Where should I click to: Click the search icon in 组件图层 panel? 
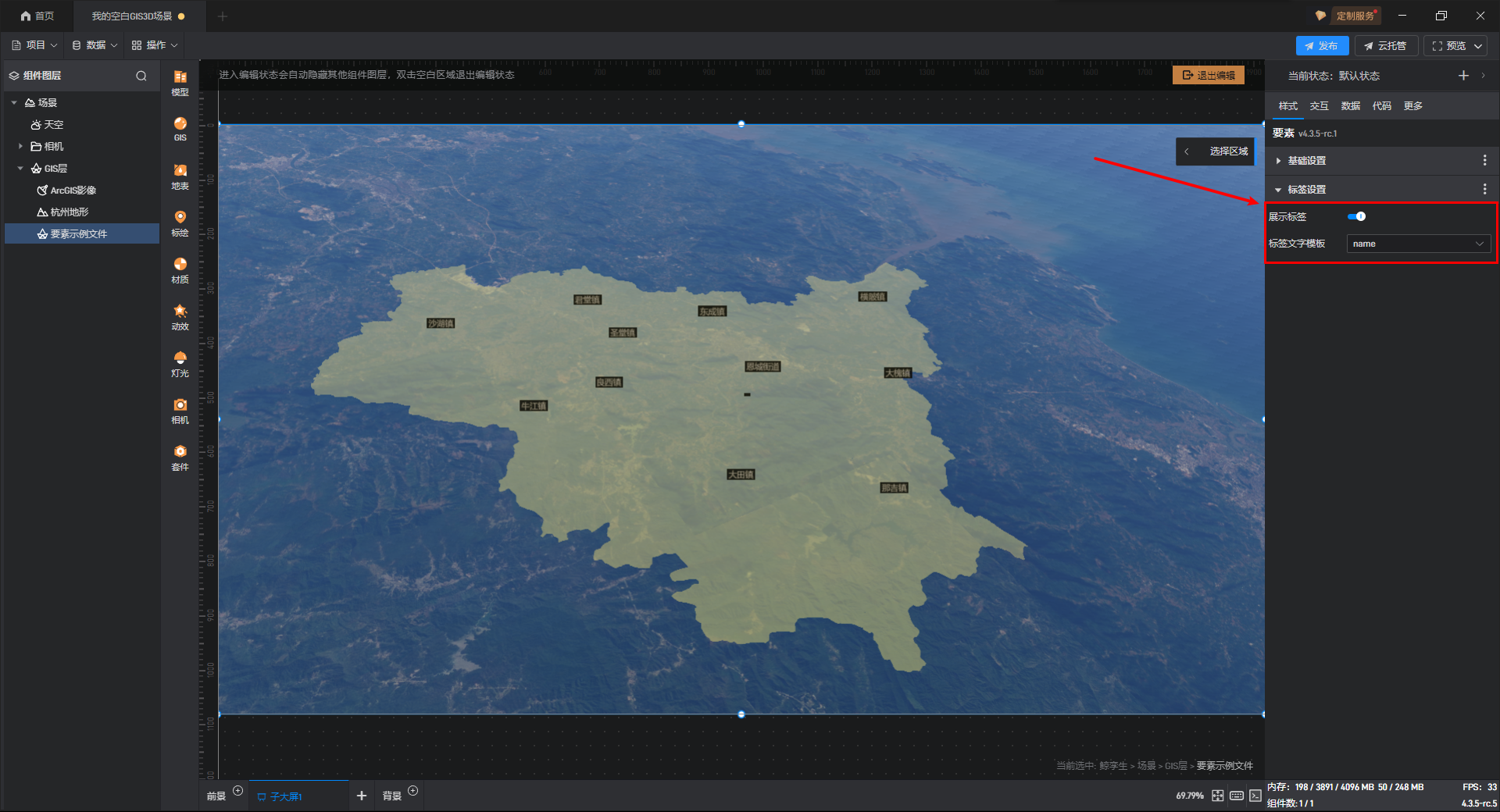click(x=141, y=76)
